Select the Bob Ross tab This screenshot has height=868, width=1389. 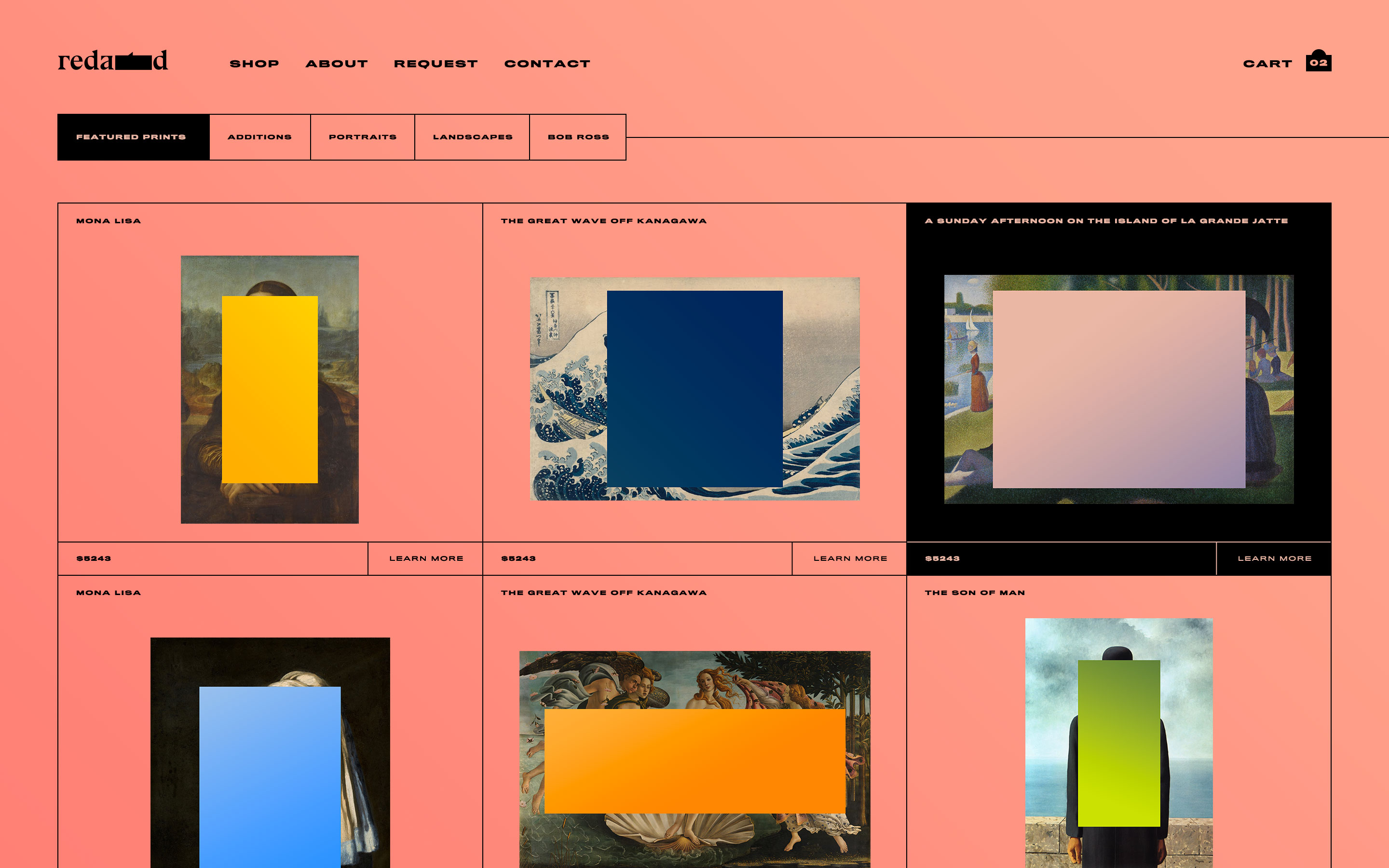(x=577, y=137)
